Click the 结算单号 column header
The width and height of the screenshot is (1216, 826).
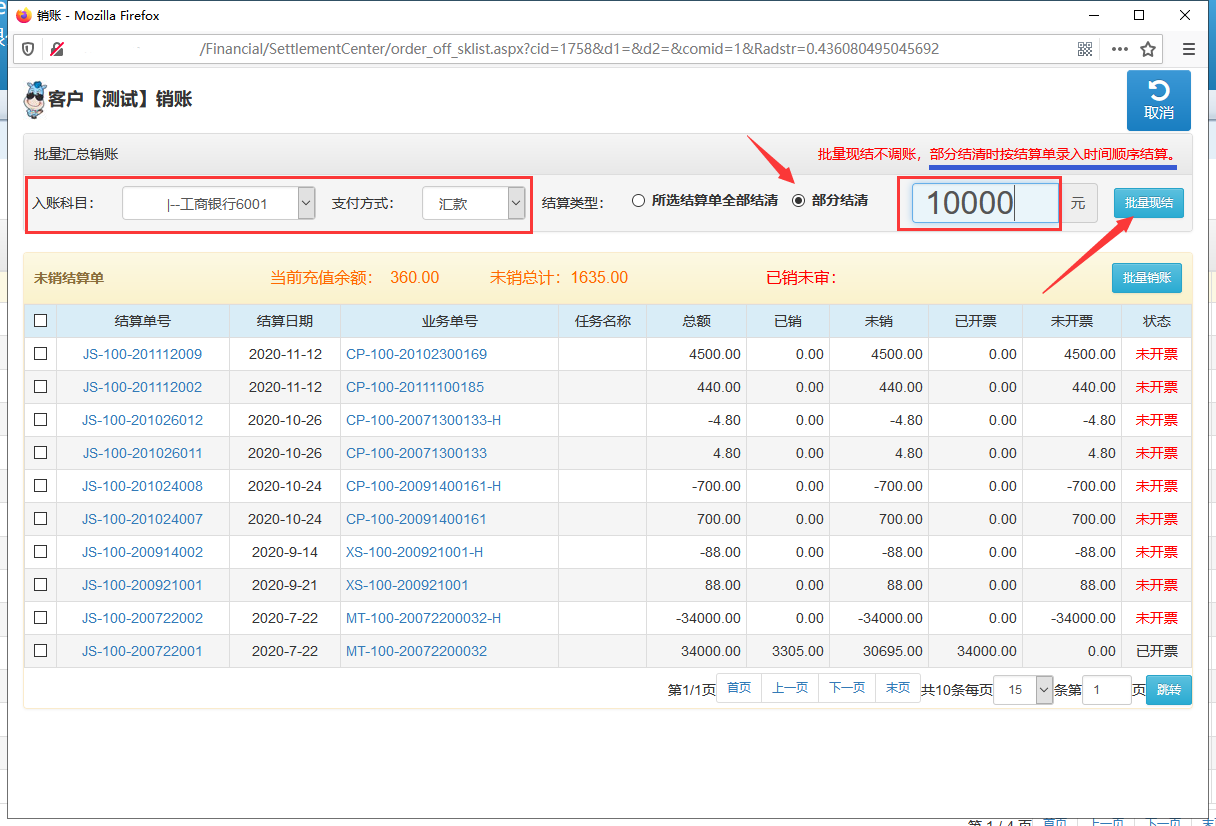[x=143, y=321]
